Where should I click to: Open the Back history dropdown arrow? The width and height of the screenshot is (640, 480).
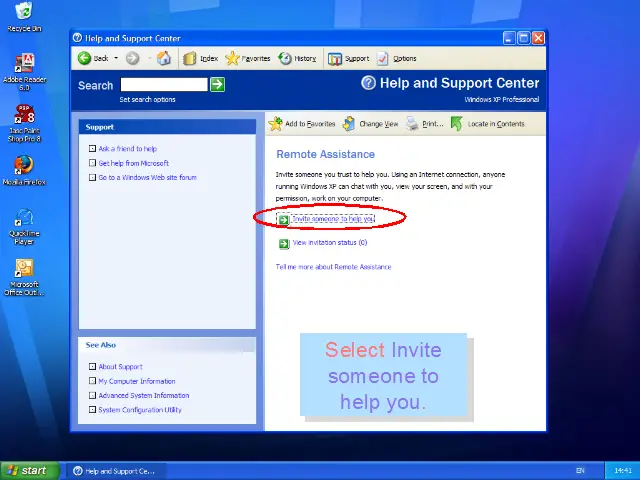[116, 58]
